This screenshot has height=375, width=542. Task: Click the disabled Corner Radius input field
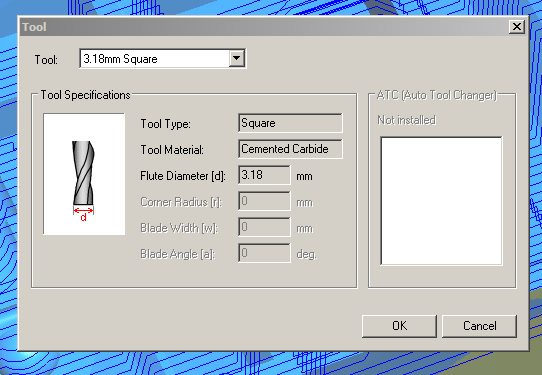(x=264, y=201)
